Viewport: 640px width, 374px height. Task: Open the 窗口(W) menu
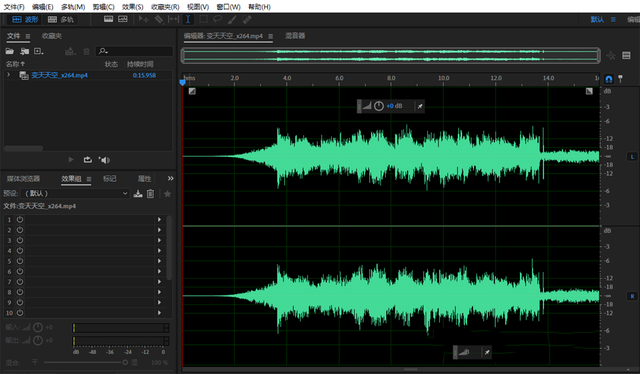(229, 7)
